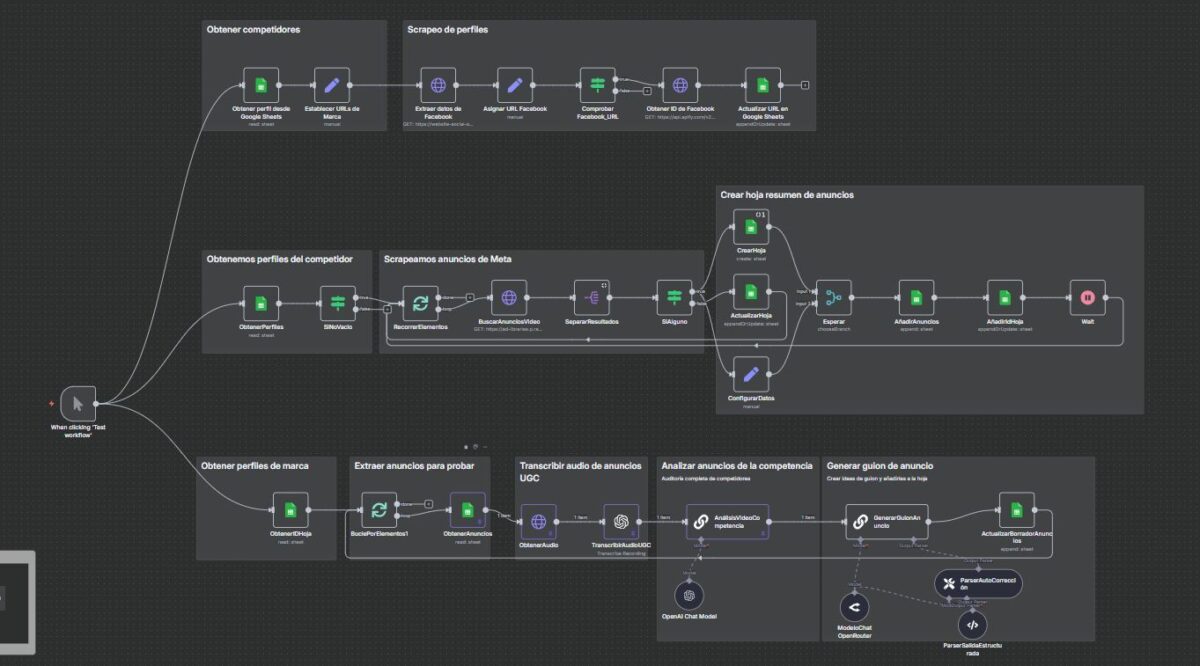Click the 'Esperar' merge node
Viewport: 1200px width, 666px height.
(x=833, y=297)
